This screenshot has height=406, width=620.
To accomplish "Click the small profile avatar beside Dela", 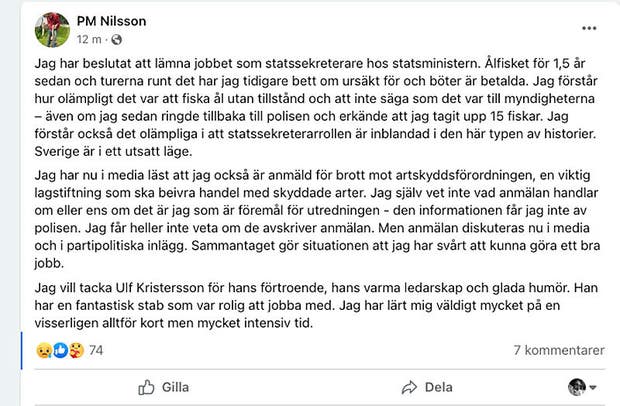I will pyautogui.click(x=577, y=387).
